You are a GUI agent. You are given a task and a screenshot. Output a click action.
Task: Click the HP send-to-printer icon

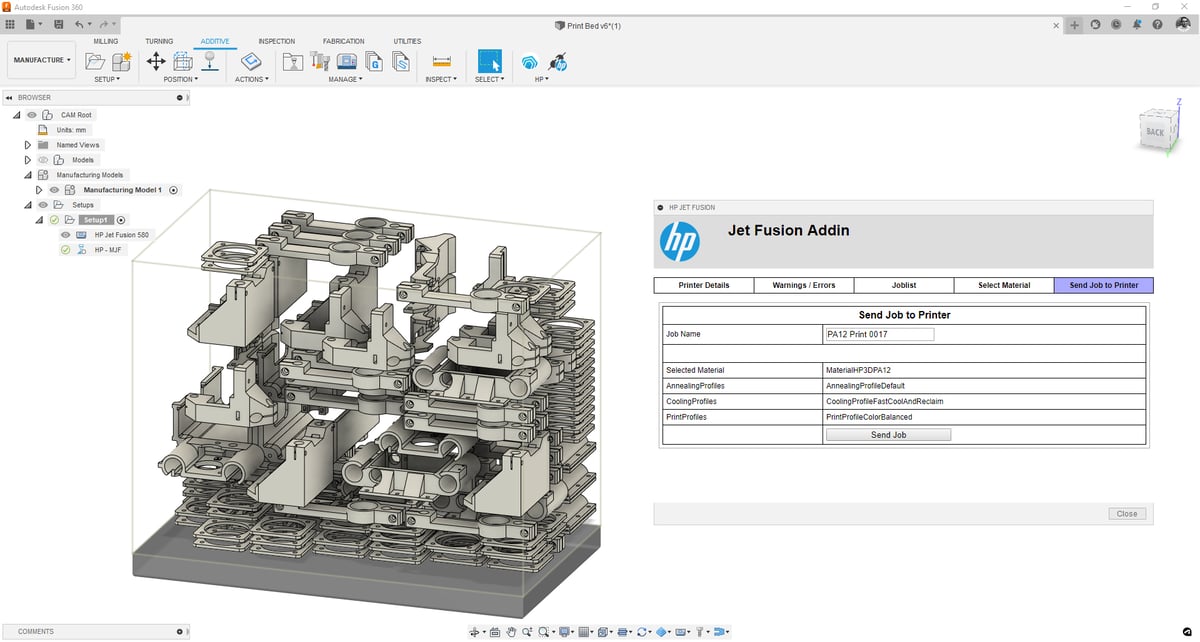pos(559,62)
